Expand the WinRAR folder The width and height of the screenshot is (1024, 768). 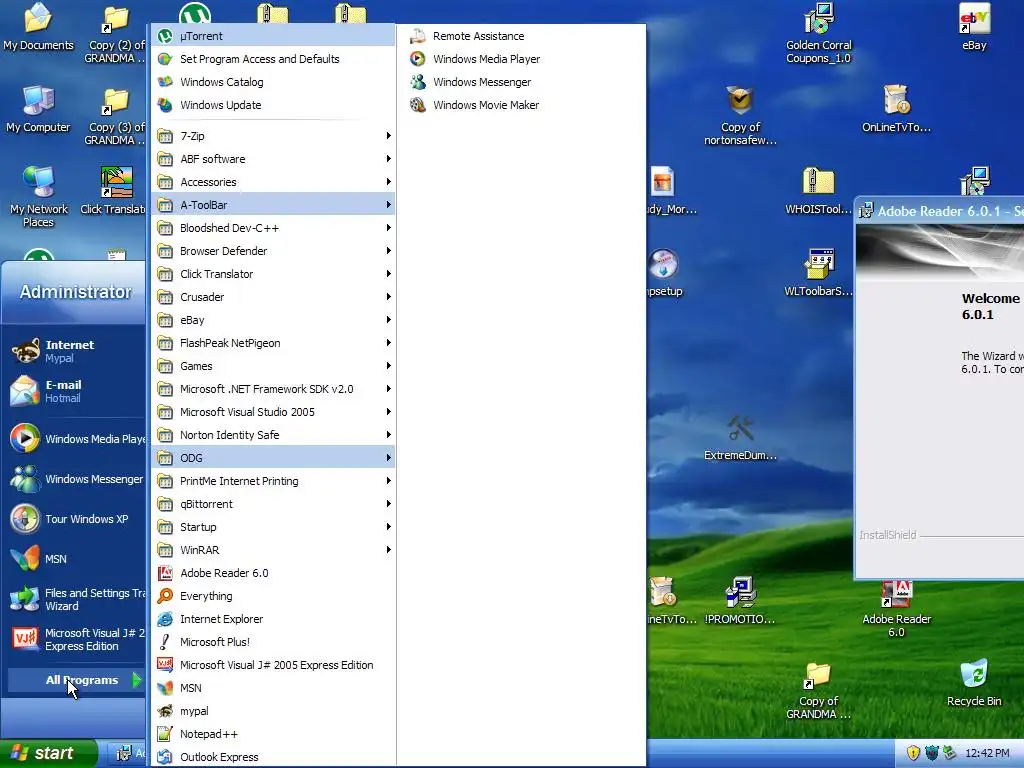coord(273,550)
